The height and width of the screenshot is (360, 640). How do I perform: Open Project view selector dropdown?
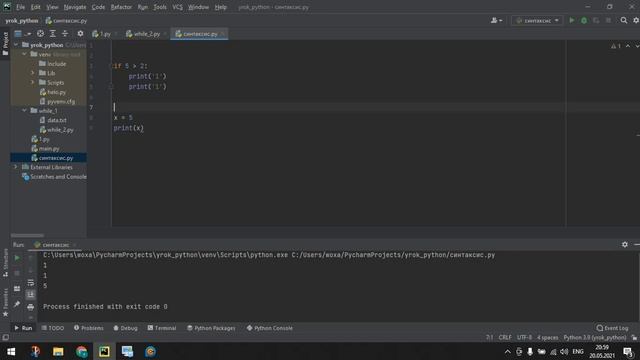(x=22, y=34)
